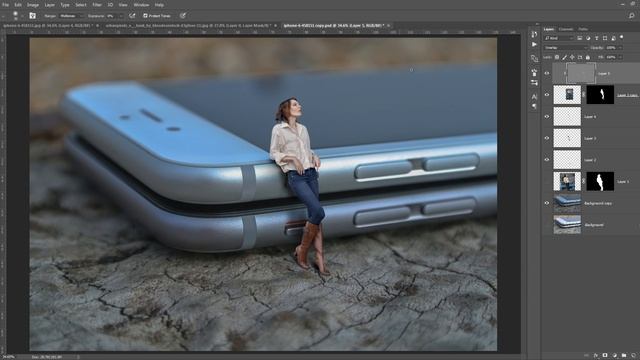Open the Exposure slider dropdown arrow
This screenshot has height=360, width=640.
pyautogui.click(x=121, y=16)
